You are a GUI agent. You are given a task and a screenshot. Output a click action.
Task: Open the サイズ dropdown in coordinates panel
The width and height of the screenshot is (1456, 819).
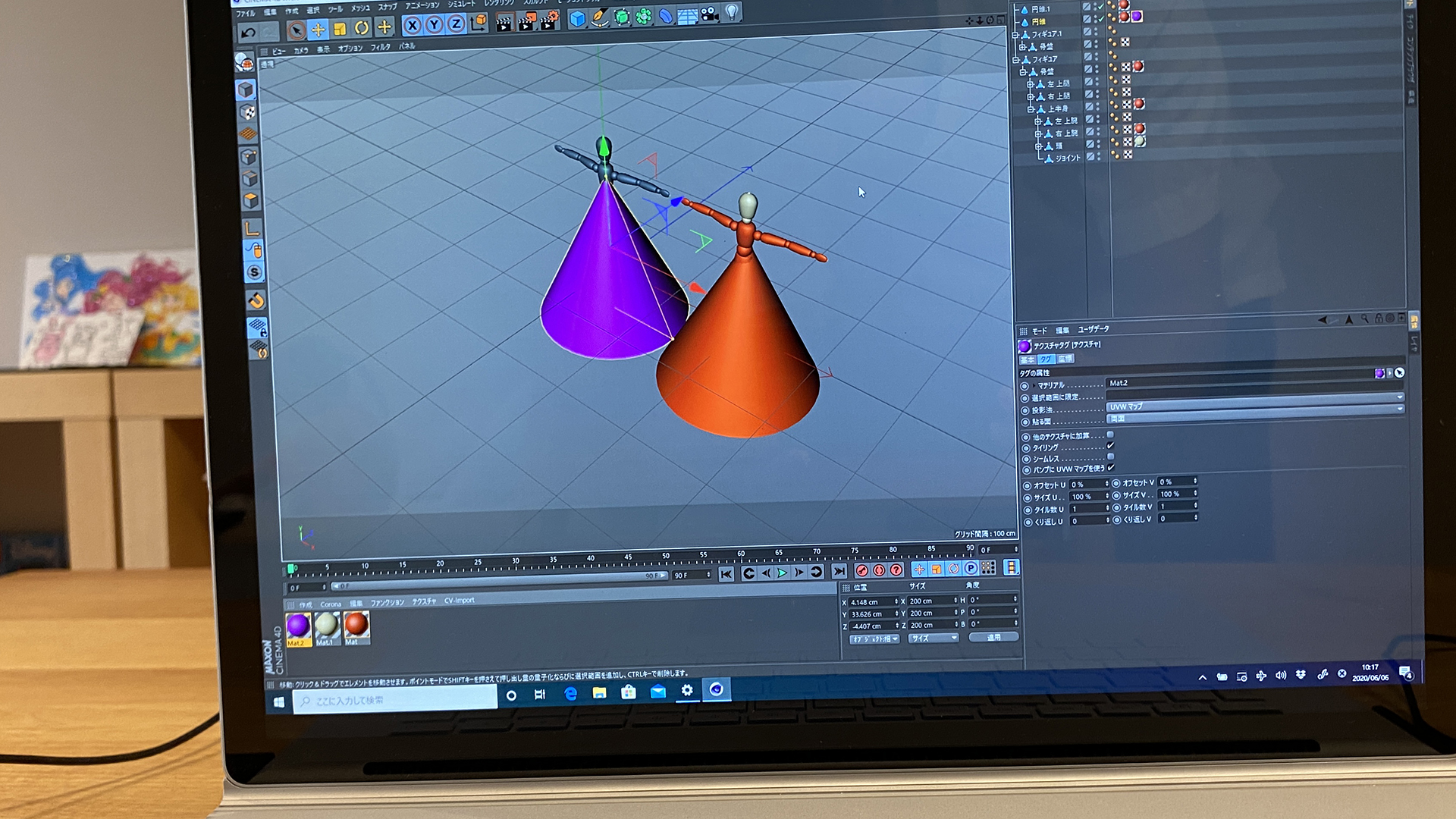pos(933,639)
